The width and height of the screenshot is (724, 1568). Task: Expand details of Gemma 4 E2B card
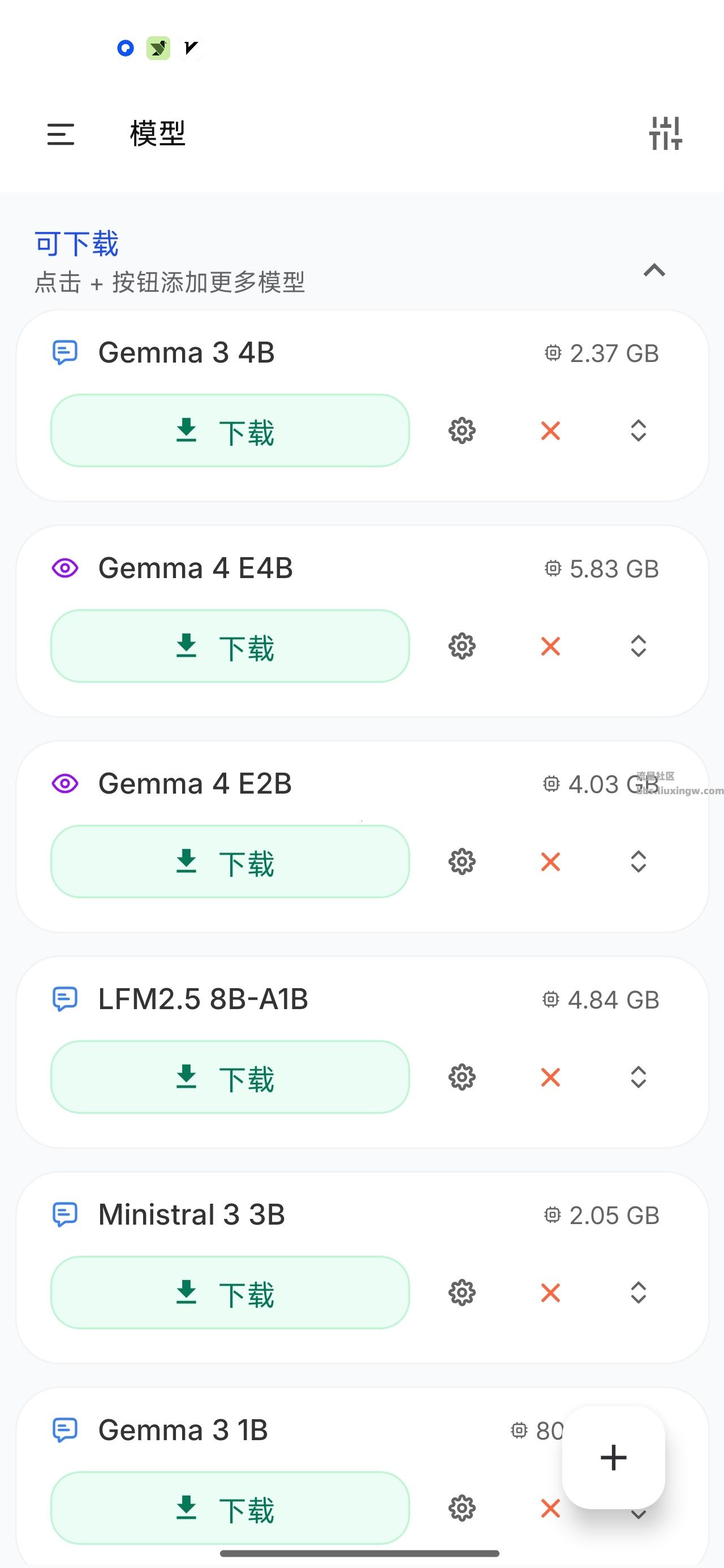pyautogui.click(x=638, y=862)
